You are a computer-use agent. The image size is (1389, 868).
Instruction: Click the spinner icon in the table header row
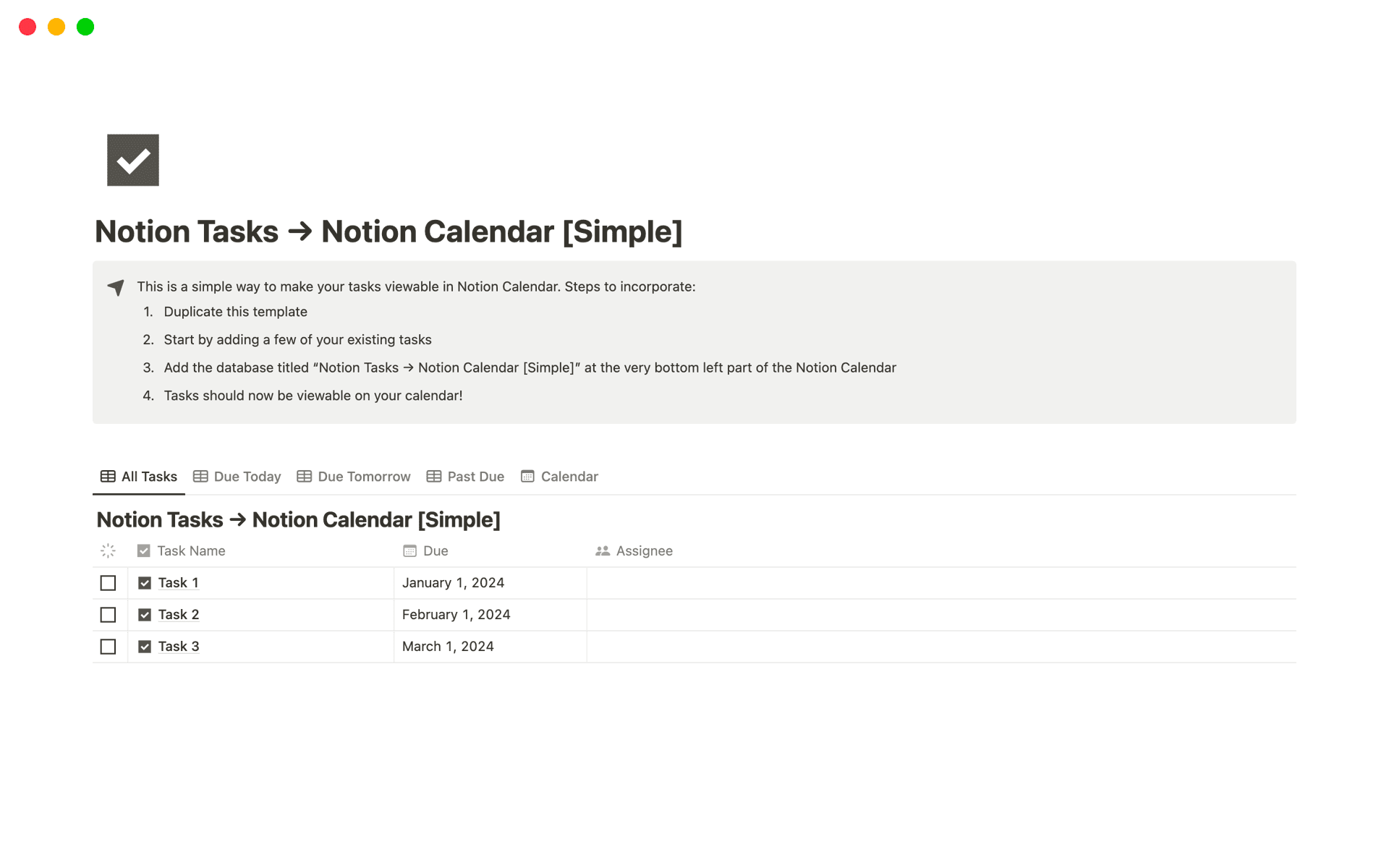click(108, 550)
